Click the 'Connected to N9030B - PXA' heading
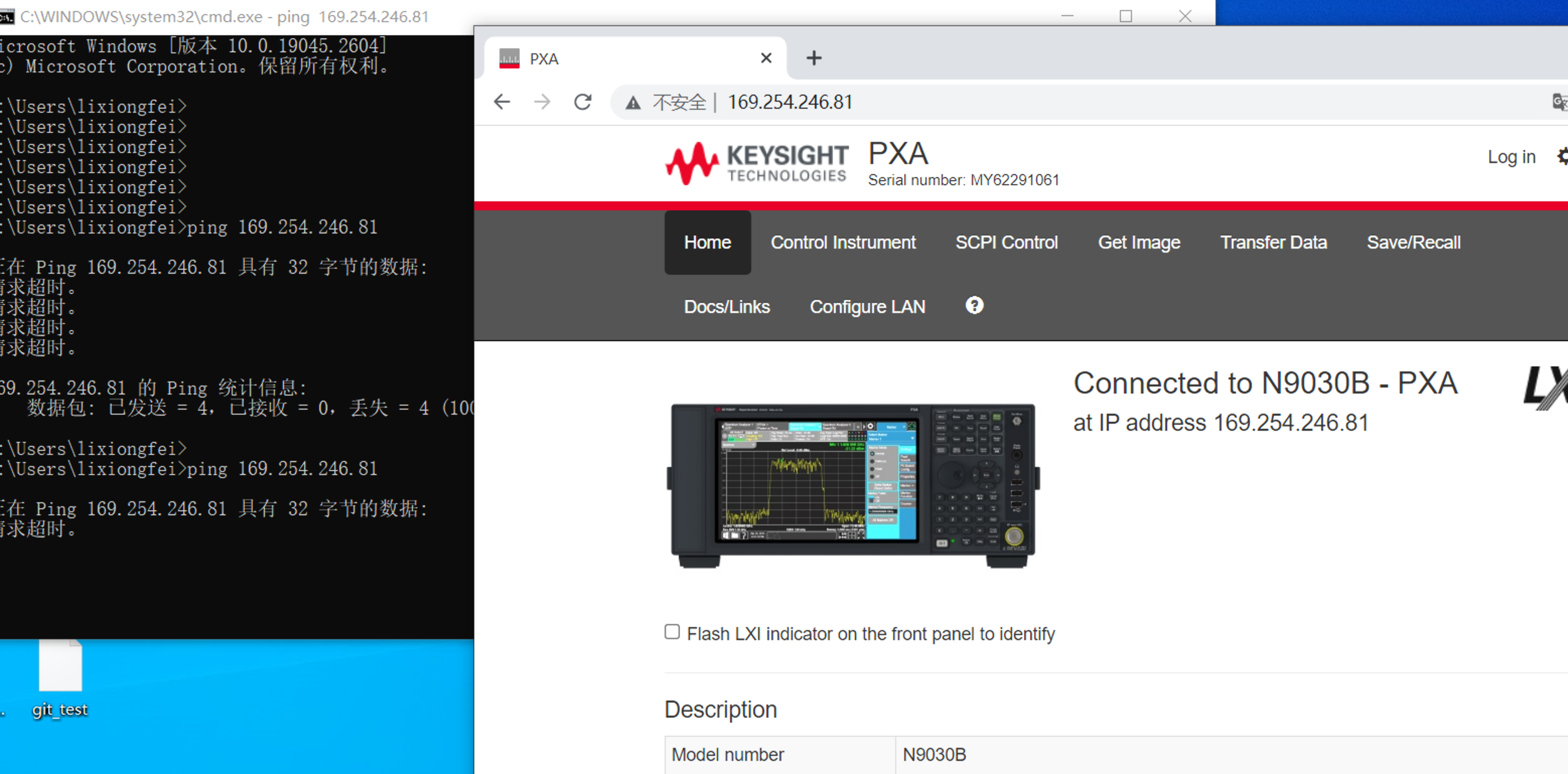 1265,383
